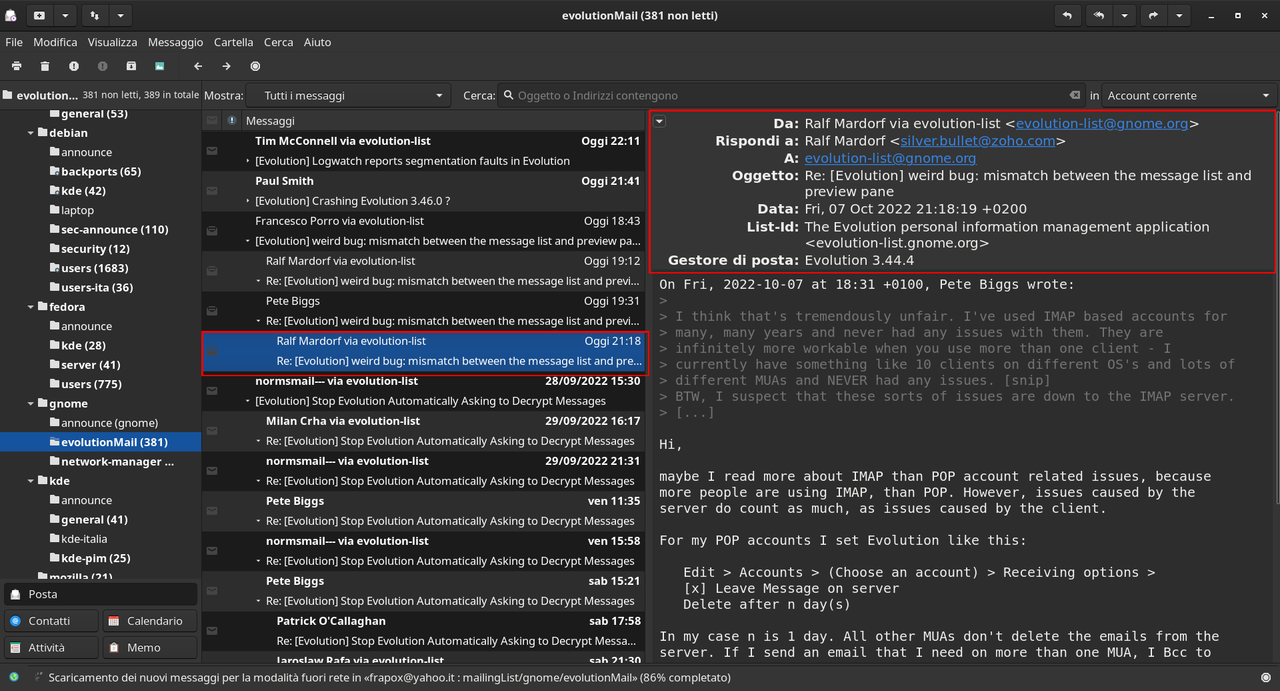The image size is (1280, 691).
Task: Switch to the Posta view
Action: coord(100,594)
